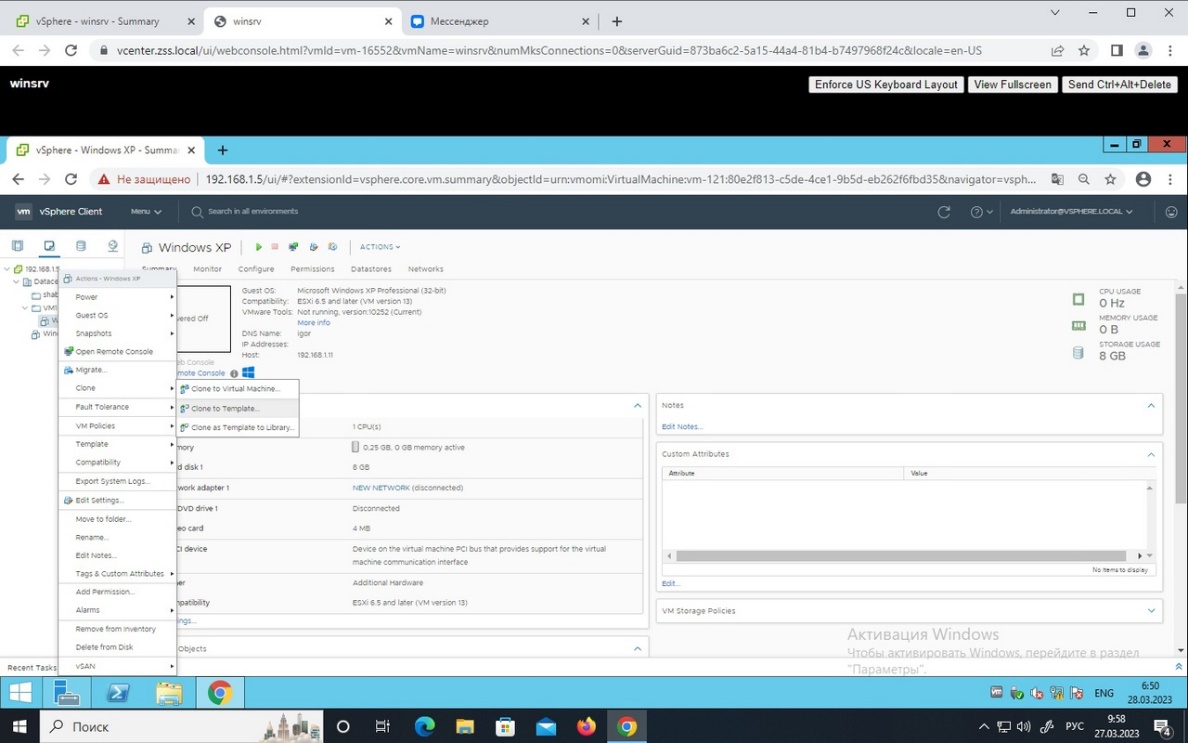Click Chrome icon in inner taskbar
The image size is (1188, 743).
point(220,692)
